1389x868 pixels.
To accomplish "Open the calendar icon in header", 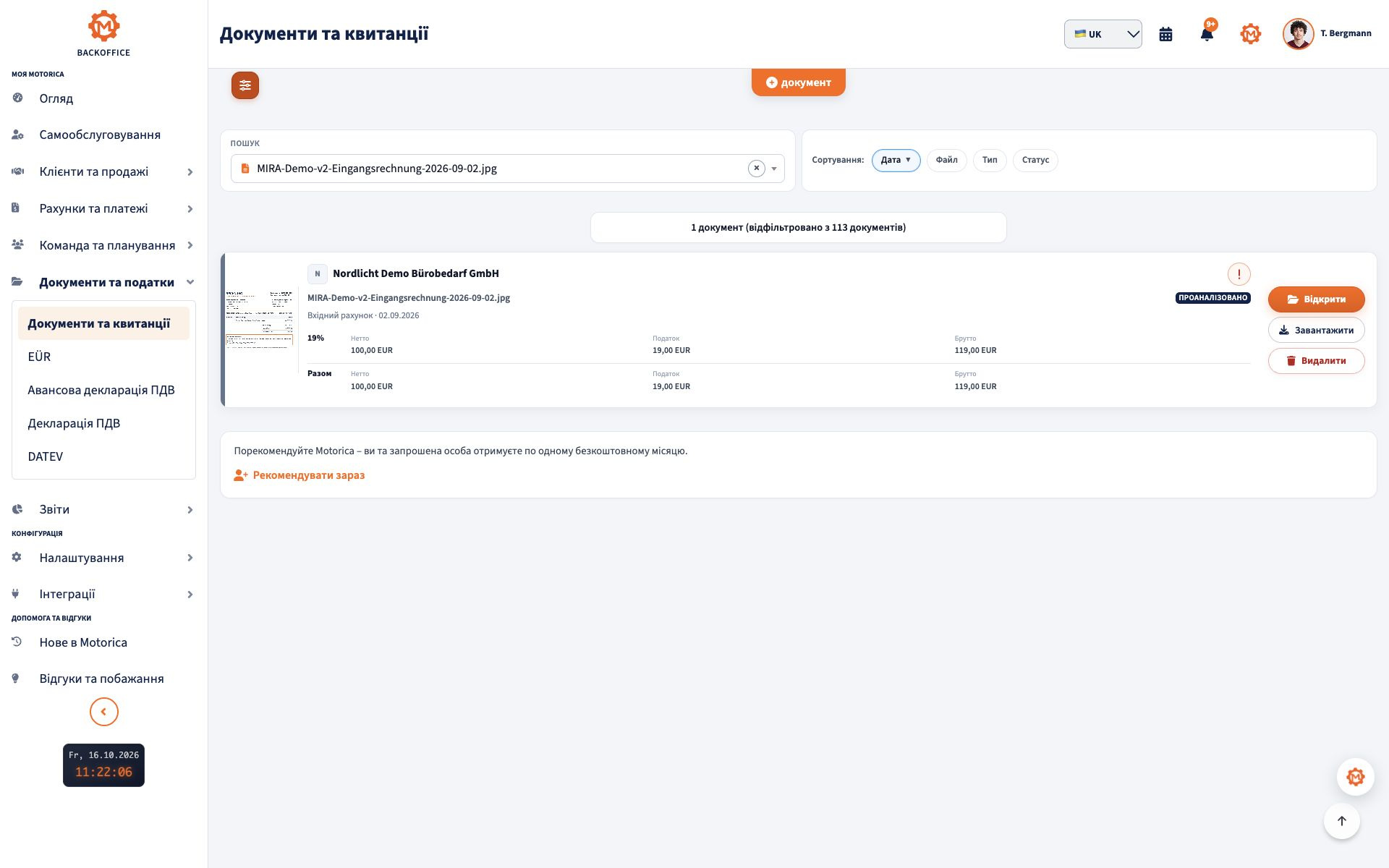I will [x=1165, y=34].
